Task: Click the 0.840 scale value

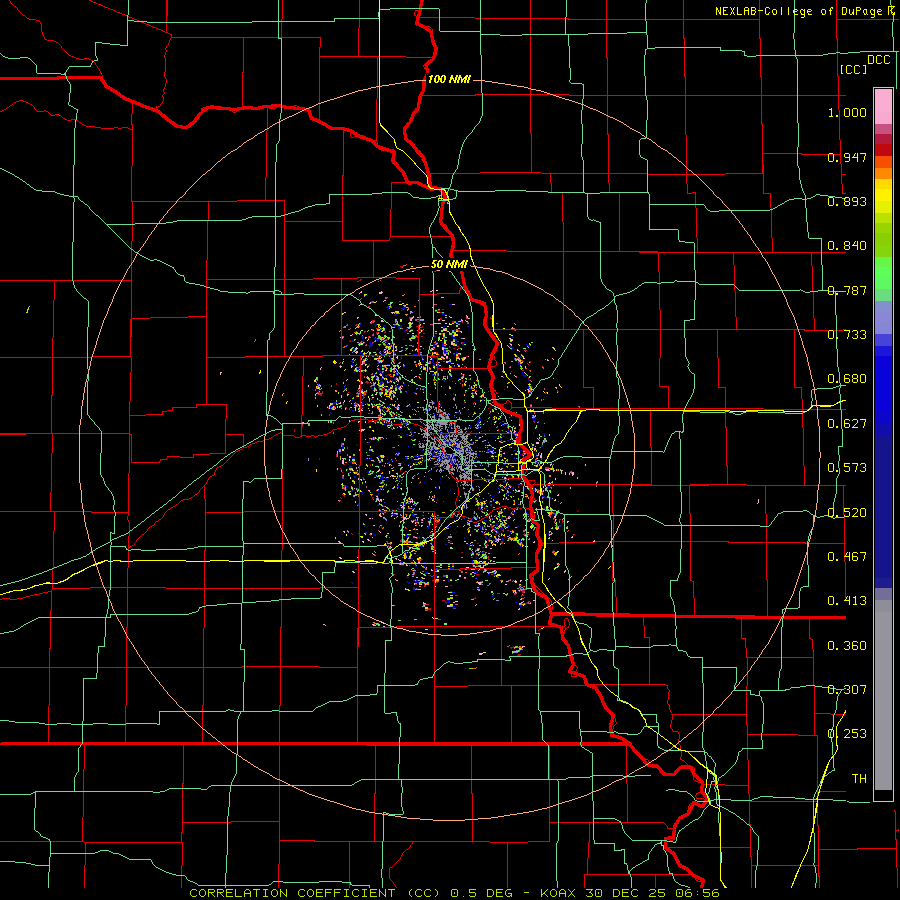Action: pyautogui.click(x=847, y=246)
